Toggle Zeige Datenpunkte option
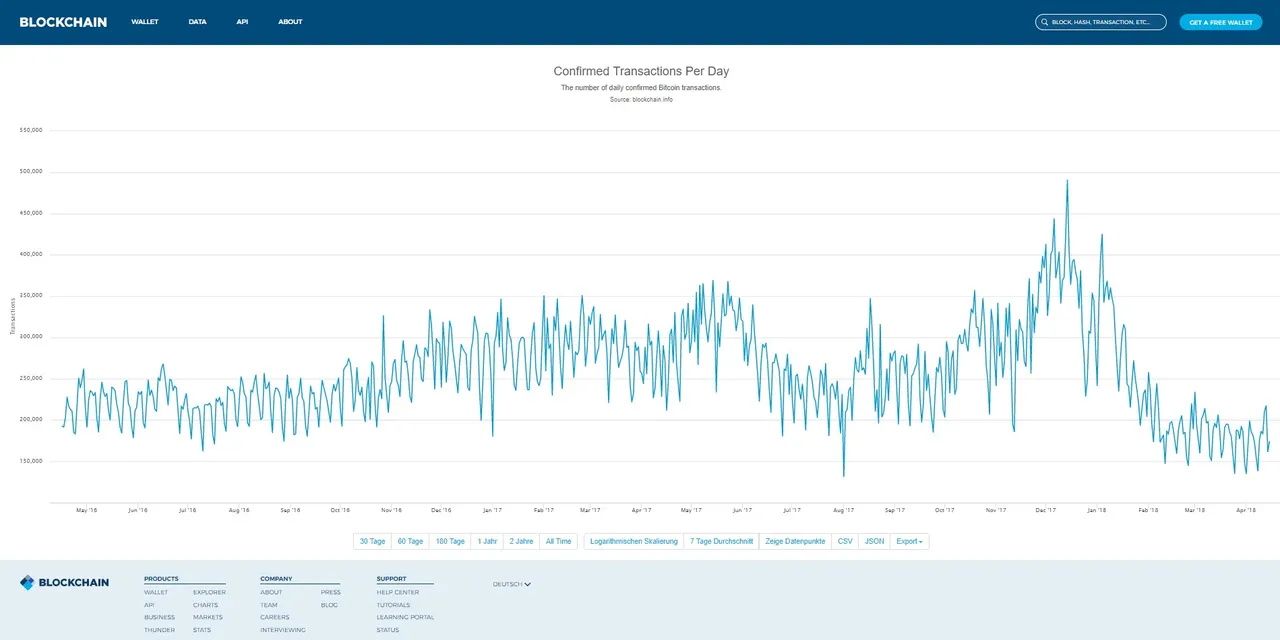The width and height of the screenshot is (1280, 640). pos(795,541)
